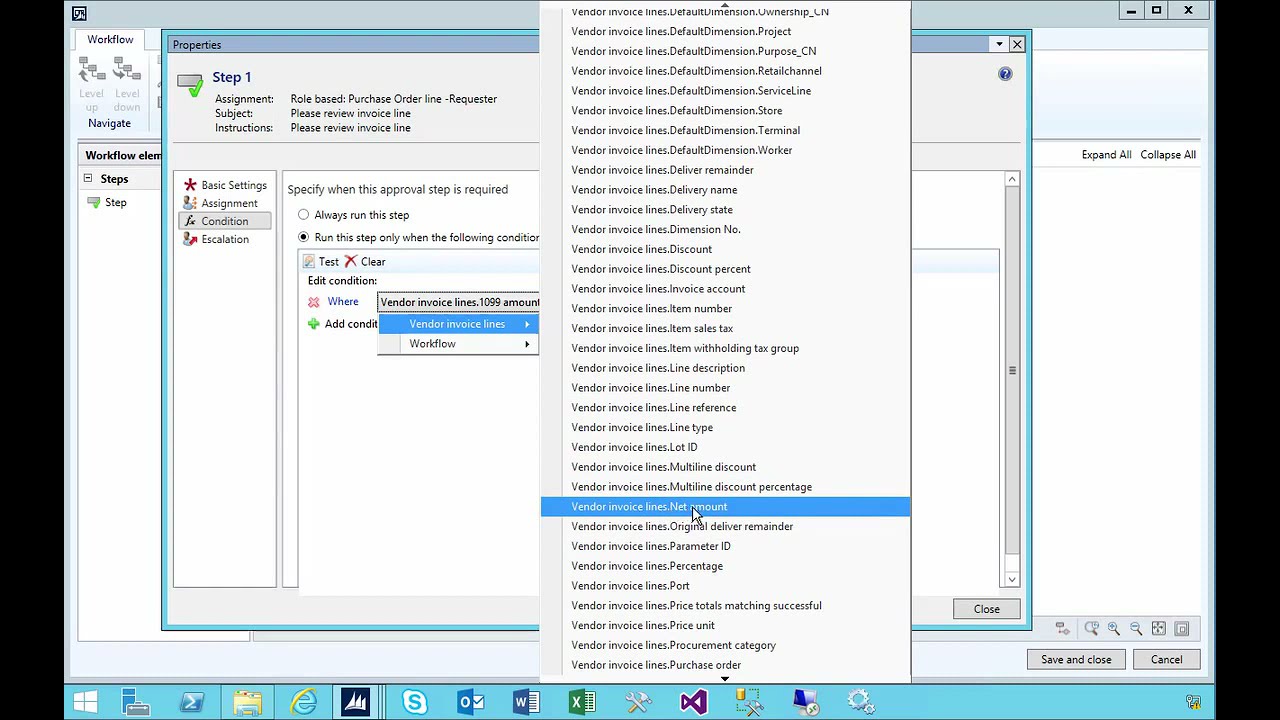Open the Properties title bar dropdown arrow
The height and width of the screenshot is (720, 1280).
tap(999, 44)
